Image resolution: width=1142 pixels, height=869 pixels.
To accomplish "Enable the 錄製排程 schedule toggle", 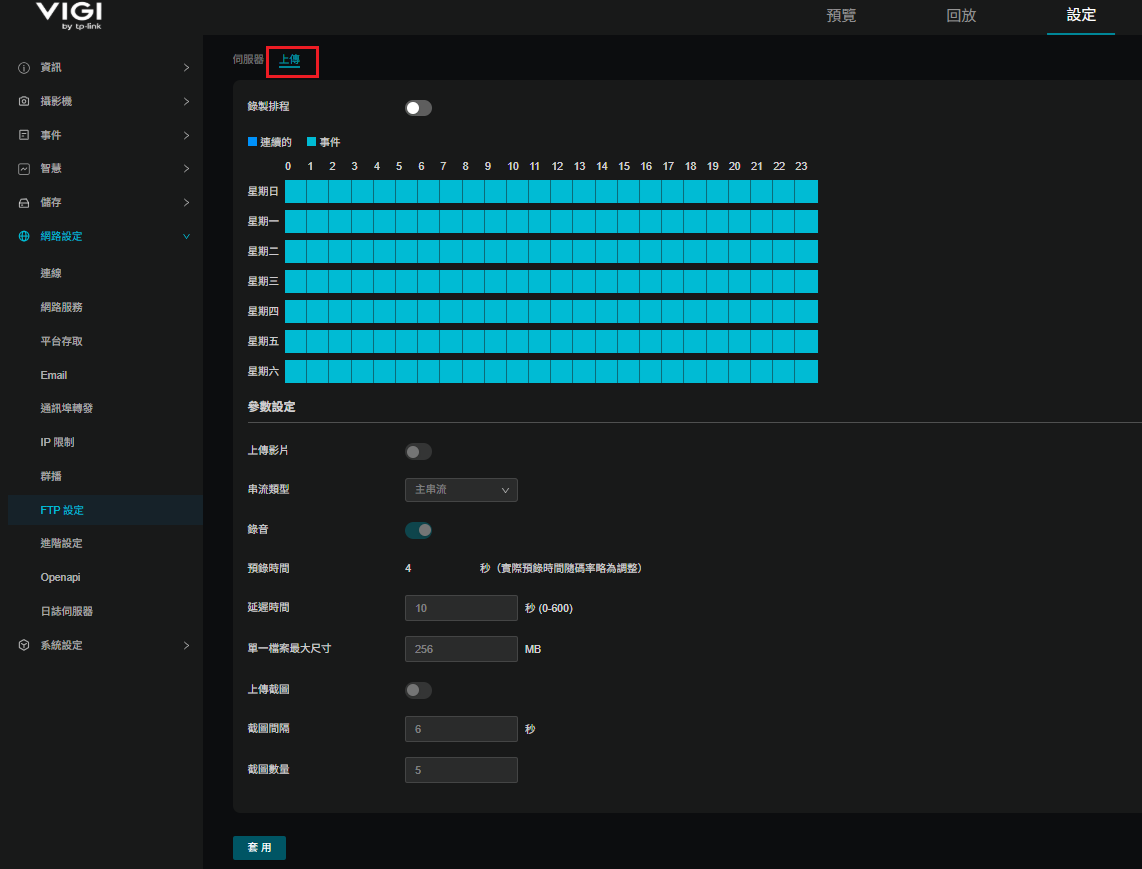I will coord(418,108).
